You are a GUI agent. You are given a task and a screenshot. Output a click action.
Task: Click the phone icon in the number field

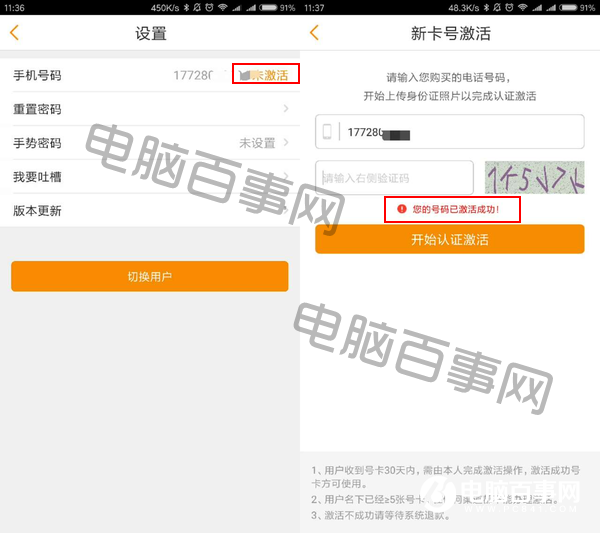327,132
